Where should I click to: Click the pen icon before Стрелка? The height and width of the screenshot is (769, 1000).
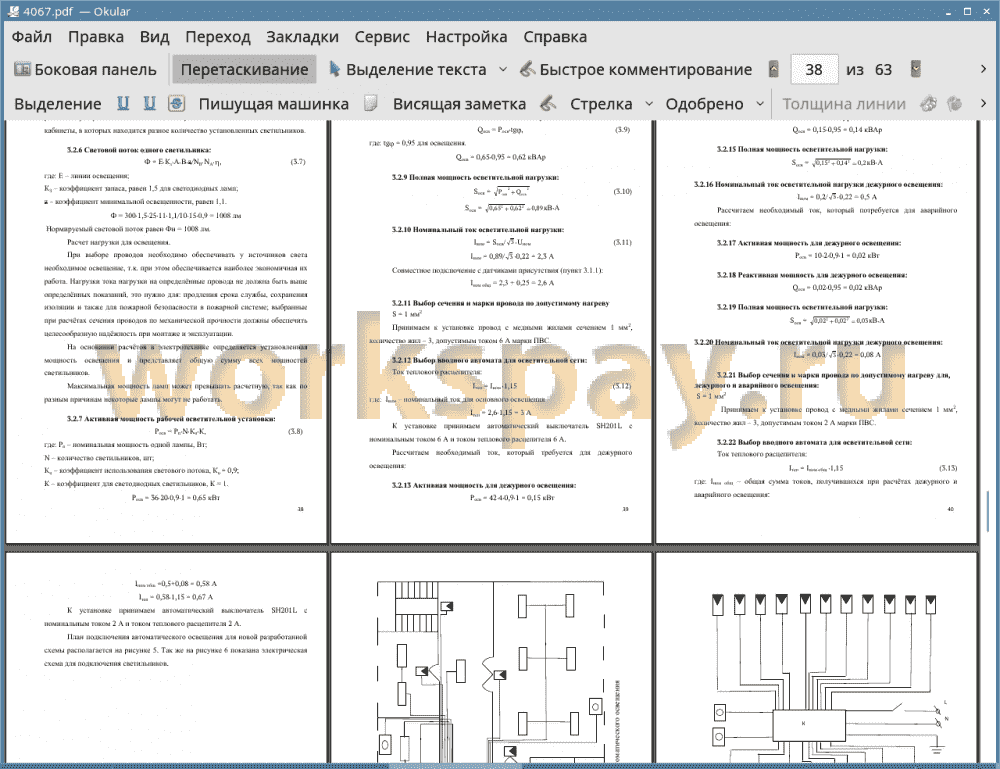point(548,103)
